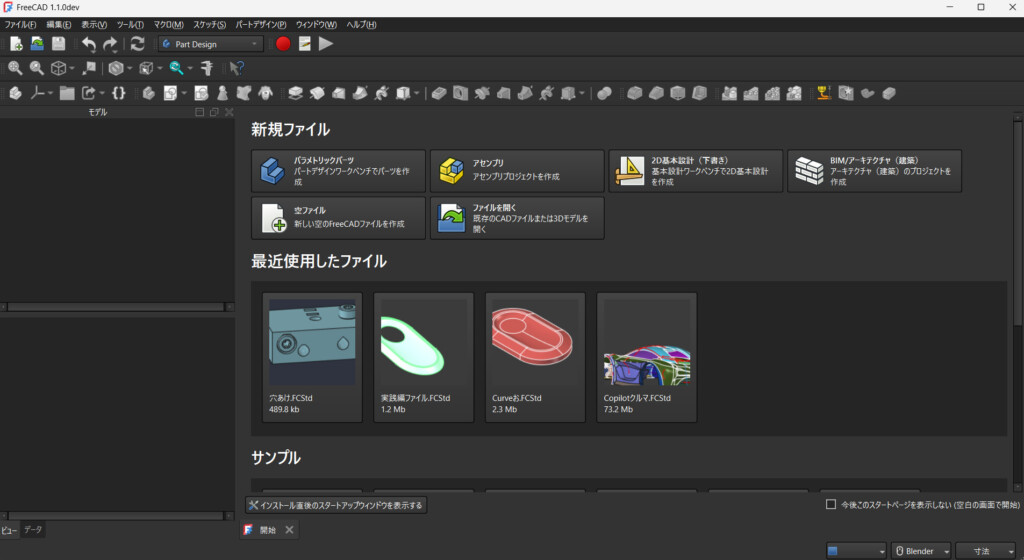The image size is (1024, 560).
Task: Expand the bounding box selection dropdown arrow
Action: click(160, 68)
